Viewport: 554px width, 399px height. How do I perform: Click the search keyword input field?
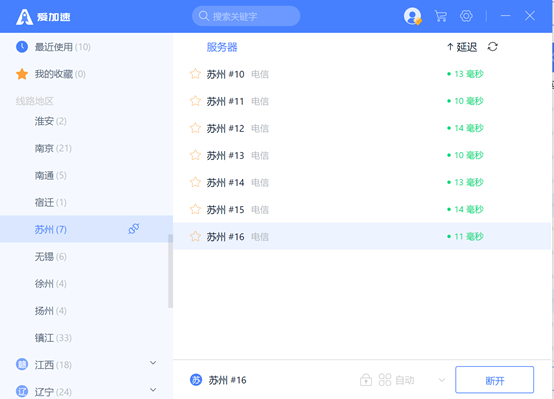[246, 16]
